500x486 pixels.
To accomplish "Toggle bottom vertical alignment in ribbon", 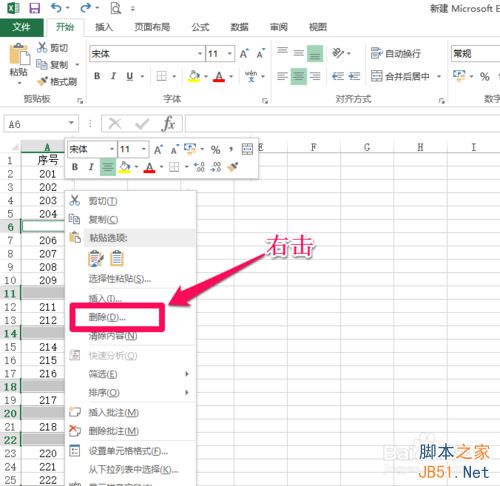I will pyautogui.click(x=315, y=53).
